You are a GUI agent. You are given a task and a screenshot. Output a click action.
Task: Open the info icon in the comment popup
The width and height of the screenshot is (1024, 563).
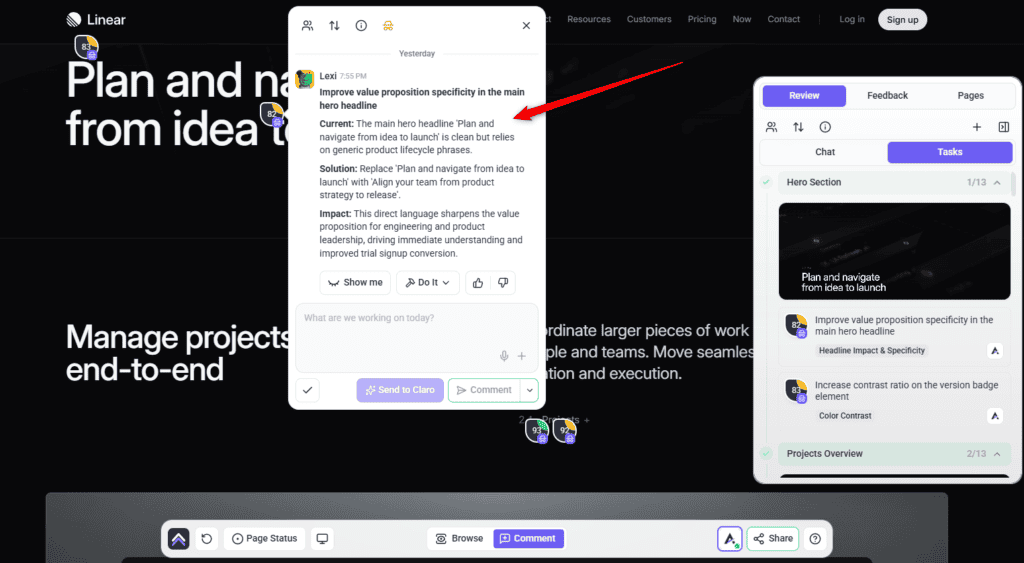point(361,25)
